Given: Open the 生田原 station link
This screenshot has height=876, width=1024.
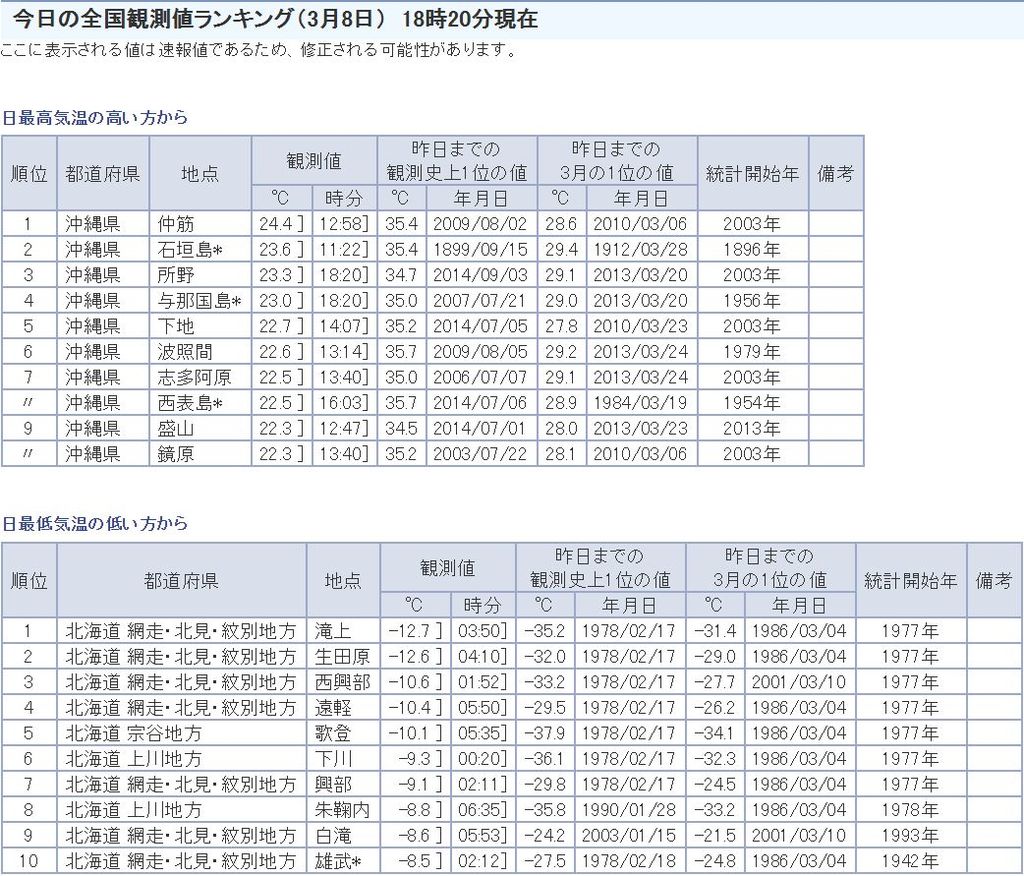Looking at the screenshot, I should pos(341,656).
